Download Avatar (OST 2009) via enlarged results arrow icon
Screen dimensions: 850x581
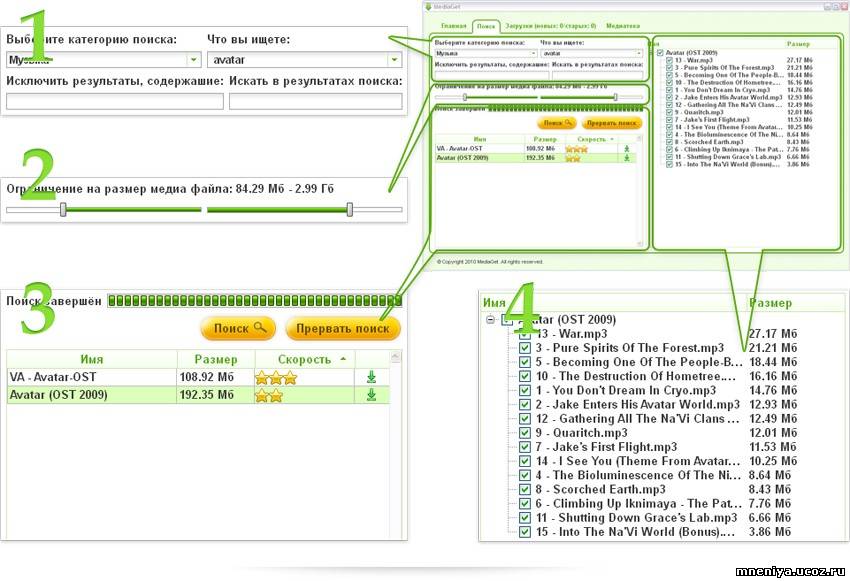pyautogui.click(x=371, y=395)
